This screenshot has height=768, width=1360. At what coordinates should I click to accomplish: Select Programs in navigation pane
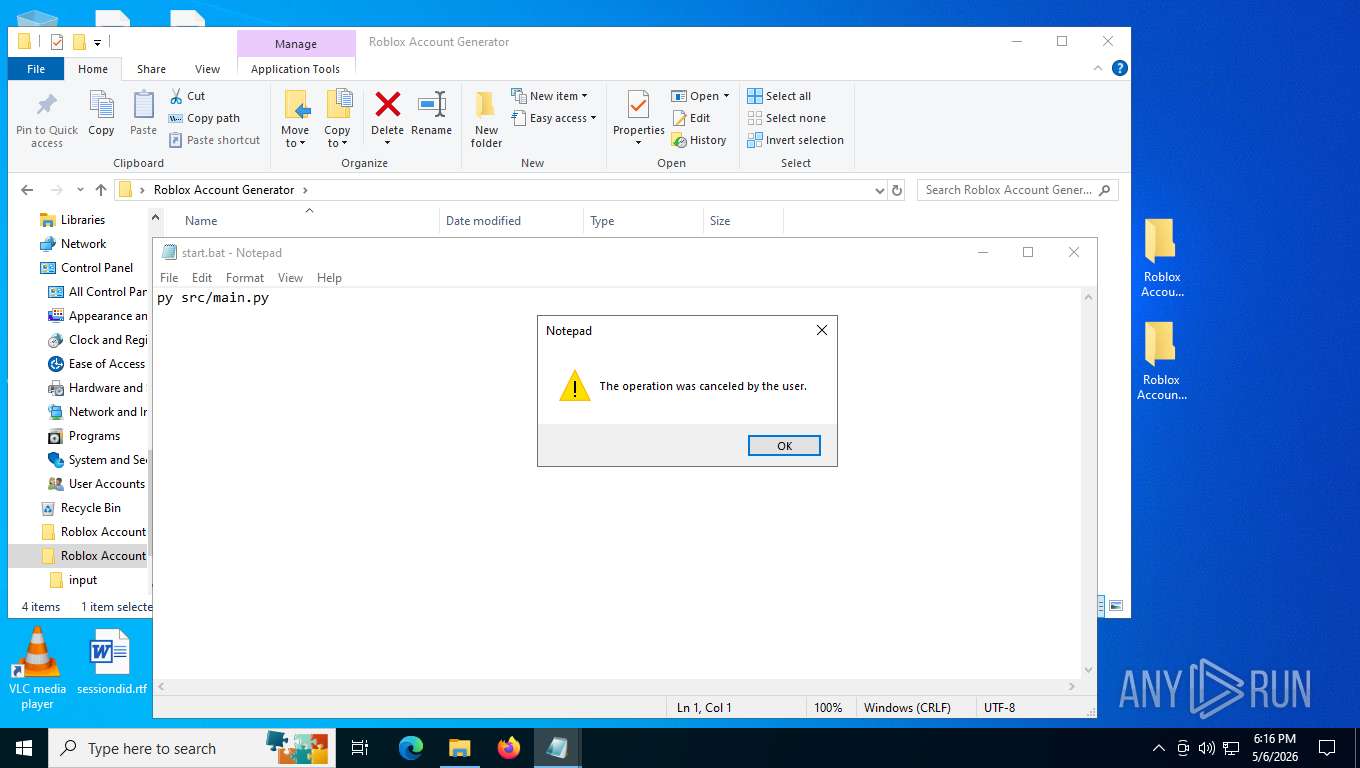(94, 436)
